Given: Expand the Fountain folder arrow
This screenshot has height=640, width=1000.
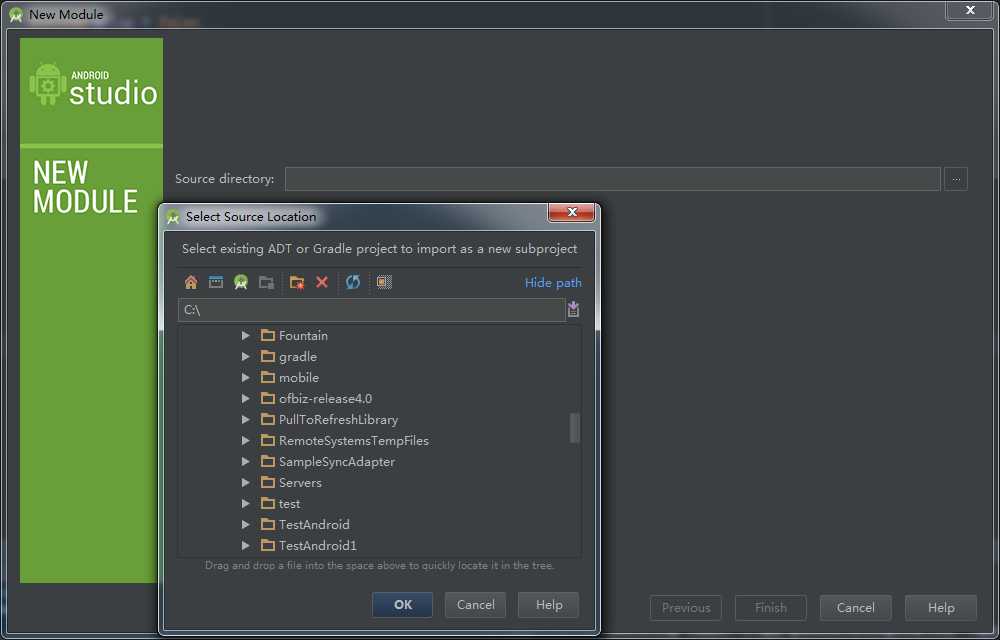Looking at the screenshot, I should tap(246, 335).
